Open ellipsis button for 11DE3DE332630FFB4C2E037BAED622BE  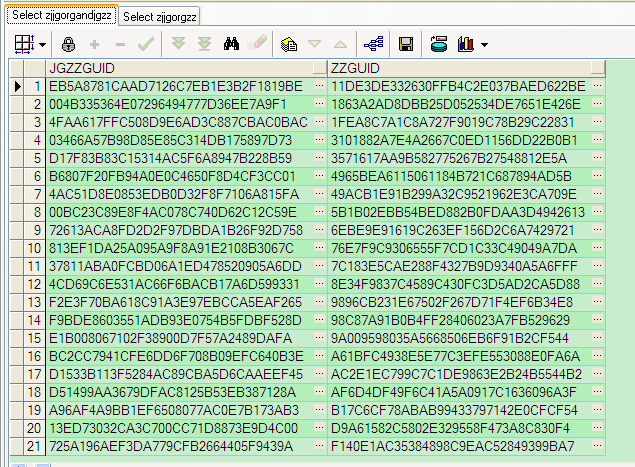[x=597, y=86]
